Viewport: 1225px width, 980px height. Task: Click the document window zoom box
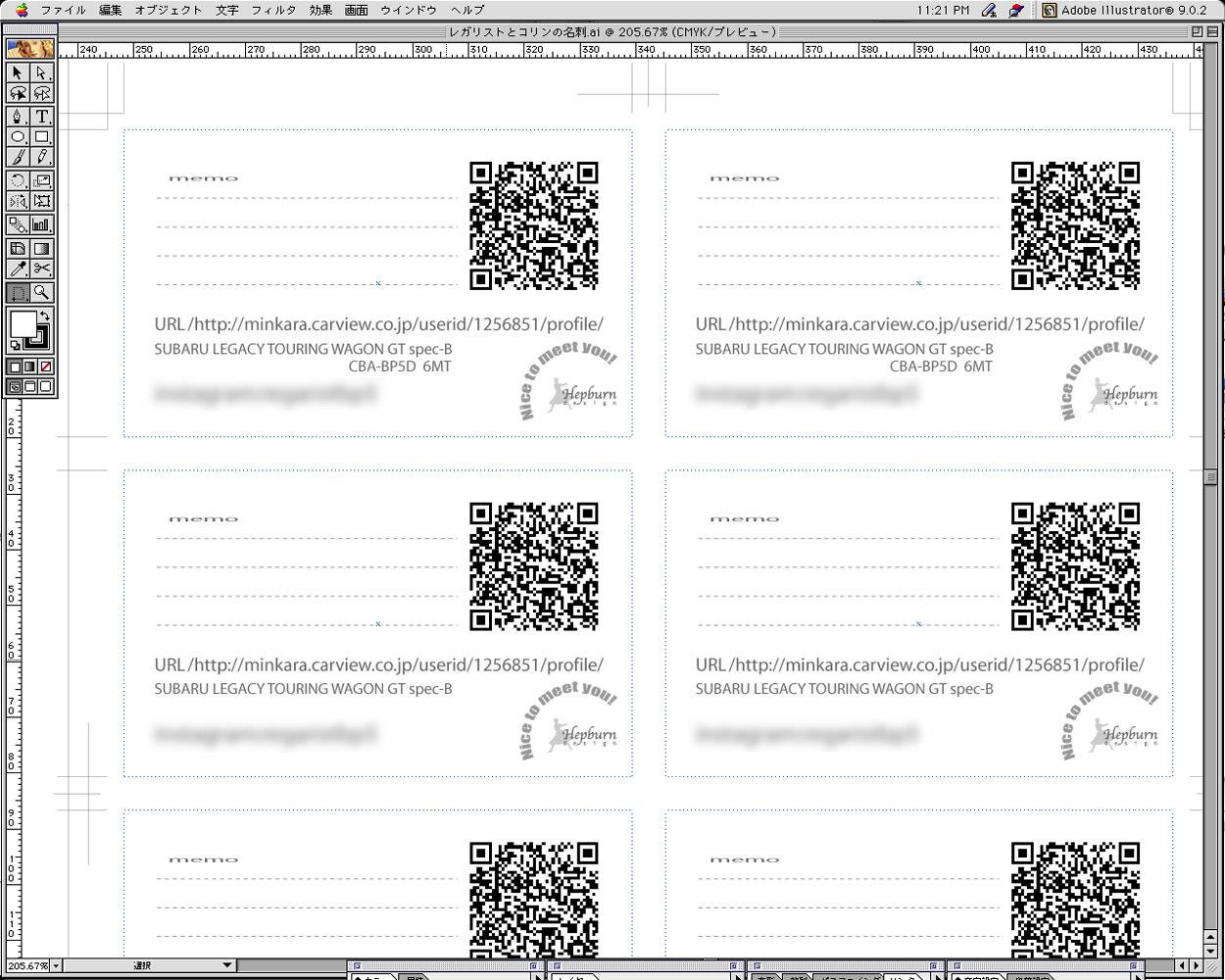click(1198, 31)
